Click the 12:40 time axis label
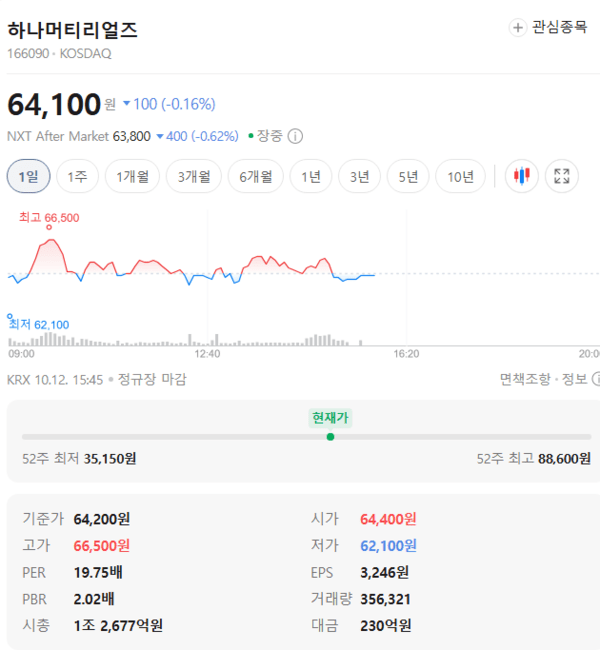 pyautogui.click(x=207, y=354)
